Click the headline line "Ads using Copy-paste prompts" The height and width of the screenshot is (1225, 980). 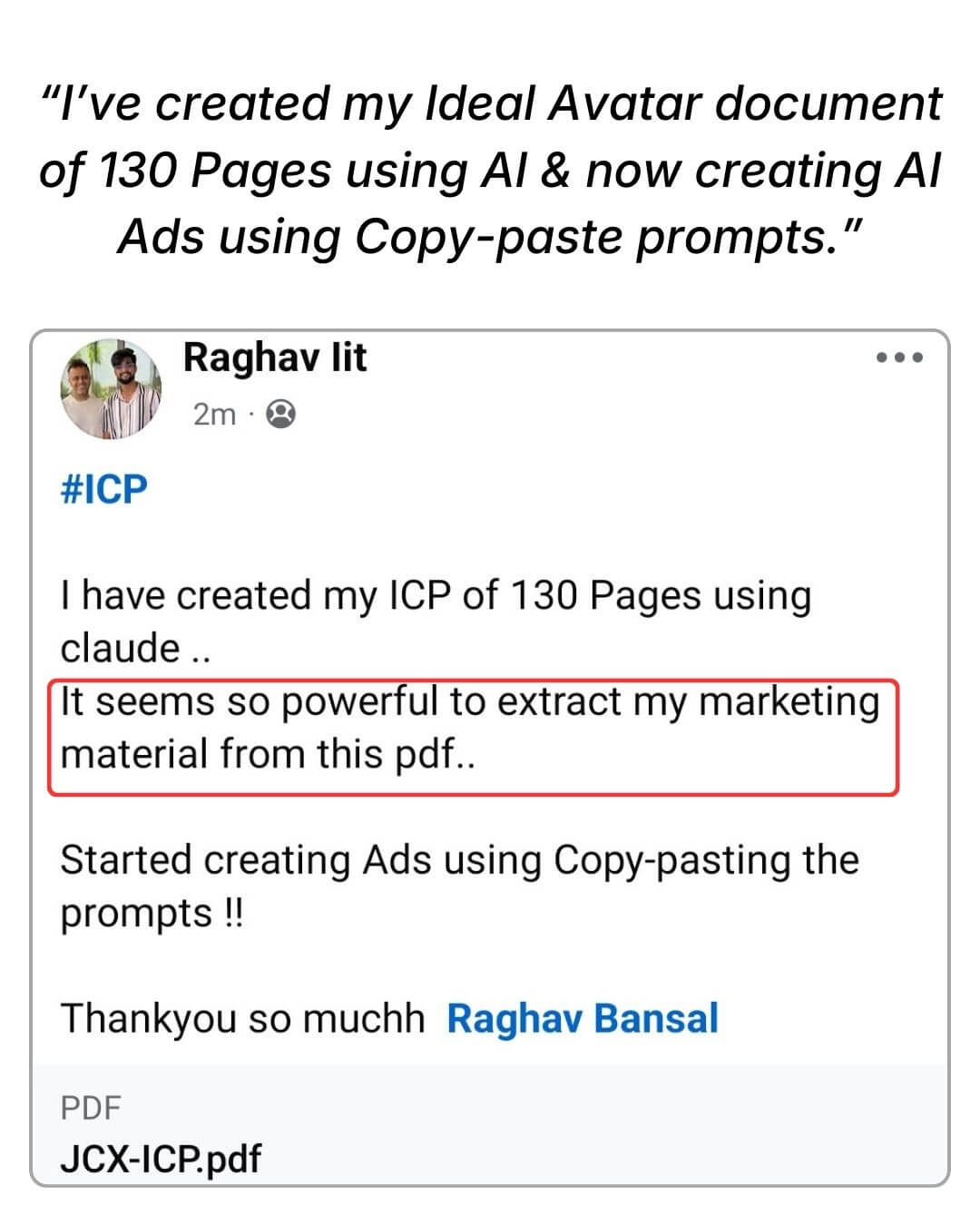click(490, 238)
